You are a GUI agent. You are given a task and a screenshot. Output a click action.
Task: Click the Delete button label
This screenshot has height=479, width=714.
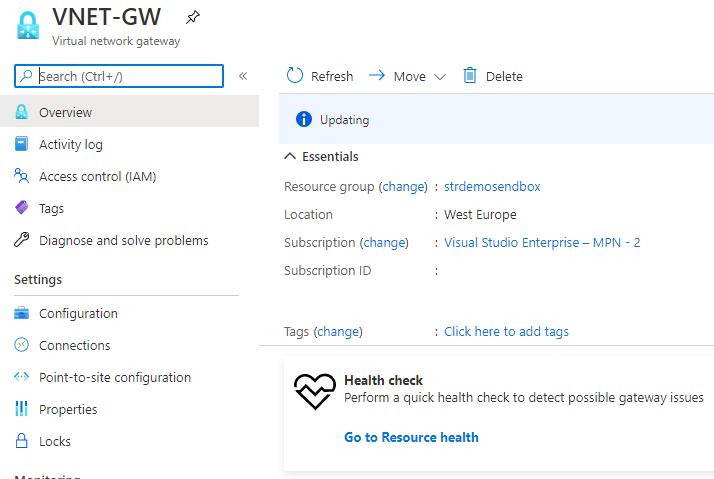(504, 76)
